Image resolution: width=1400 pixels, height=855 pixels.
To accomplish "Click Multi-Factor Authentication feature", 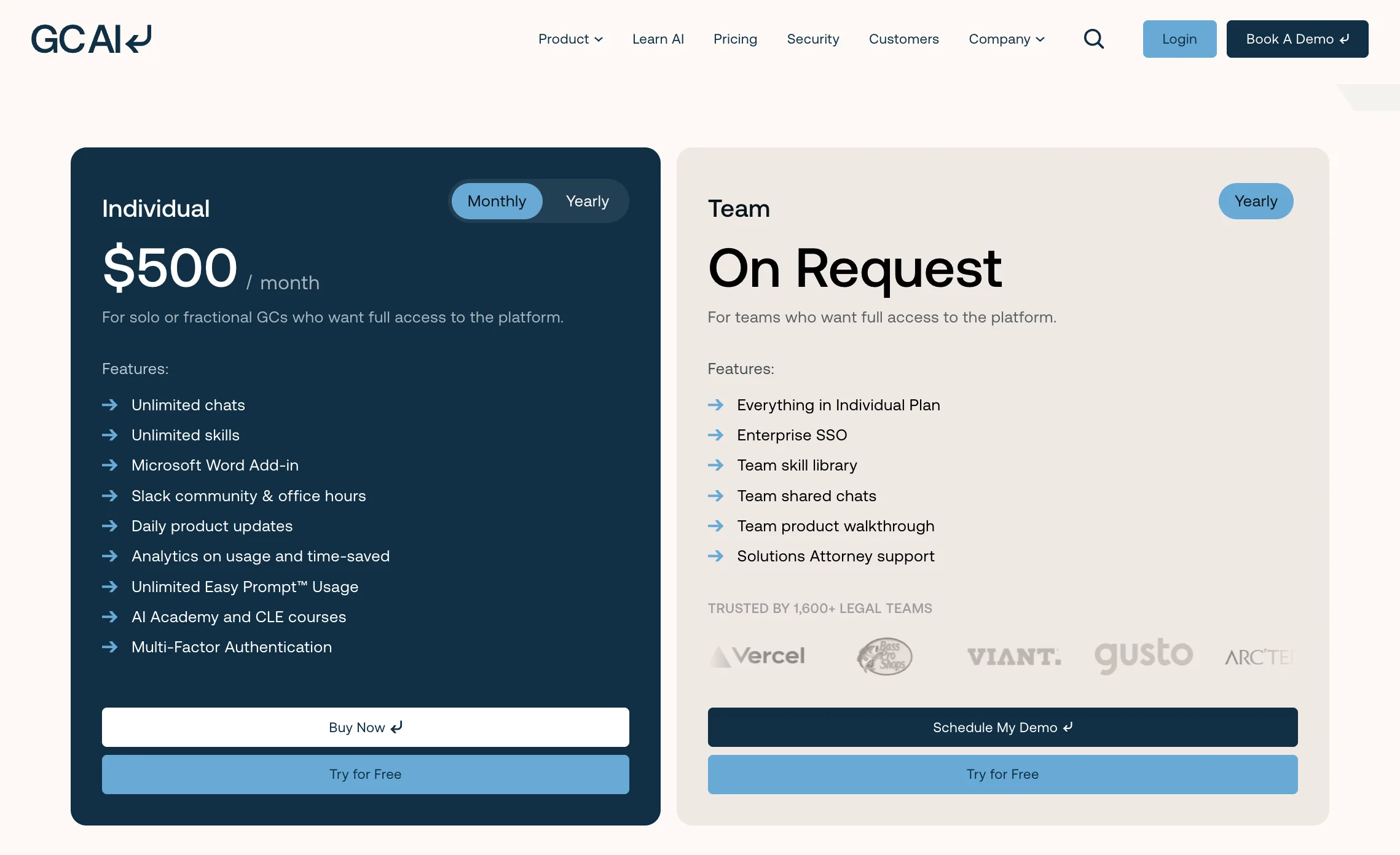I will 232,647.
